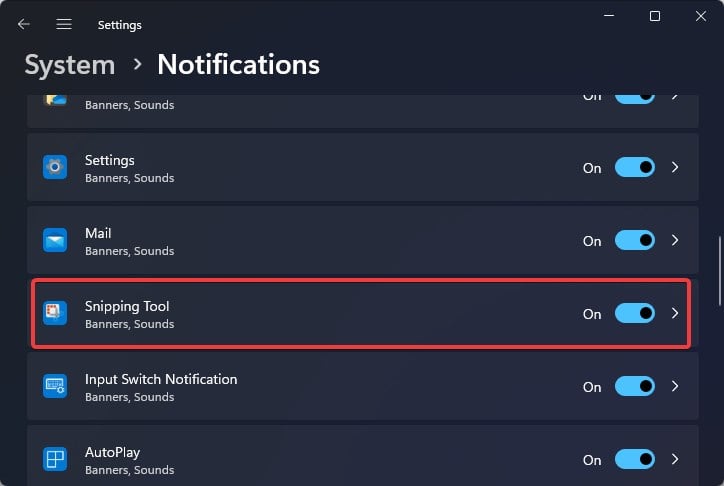Toggle off Input Switch Notification

click(634, 387)
